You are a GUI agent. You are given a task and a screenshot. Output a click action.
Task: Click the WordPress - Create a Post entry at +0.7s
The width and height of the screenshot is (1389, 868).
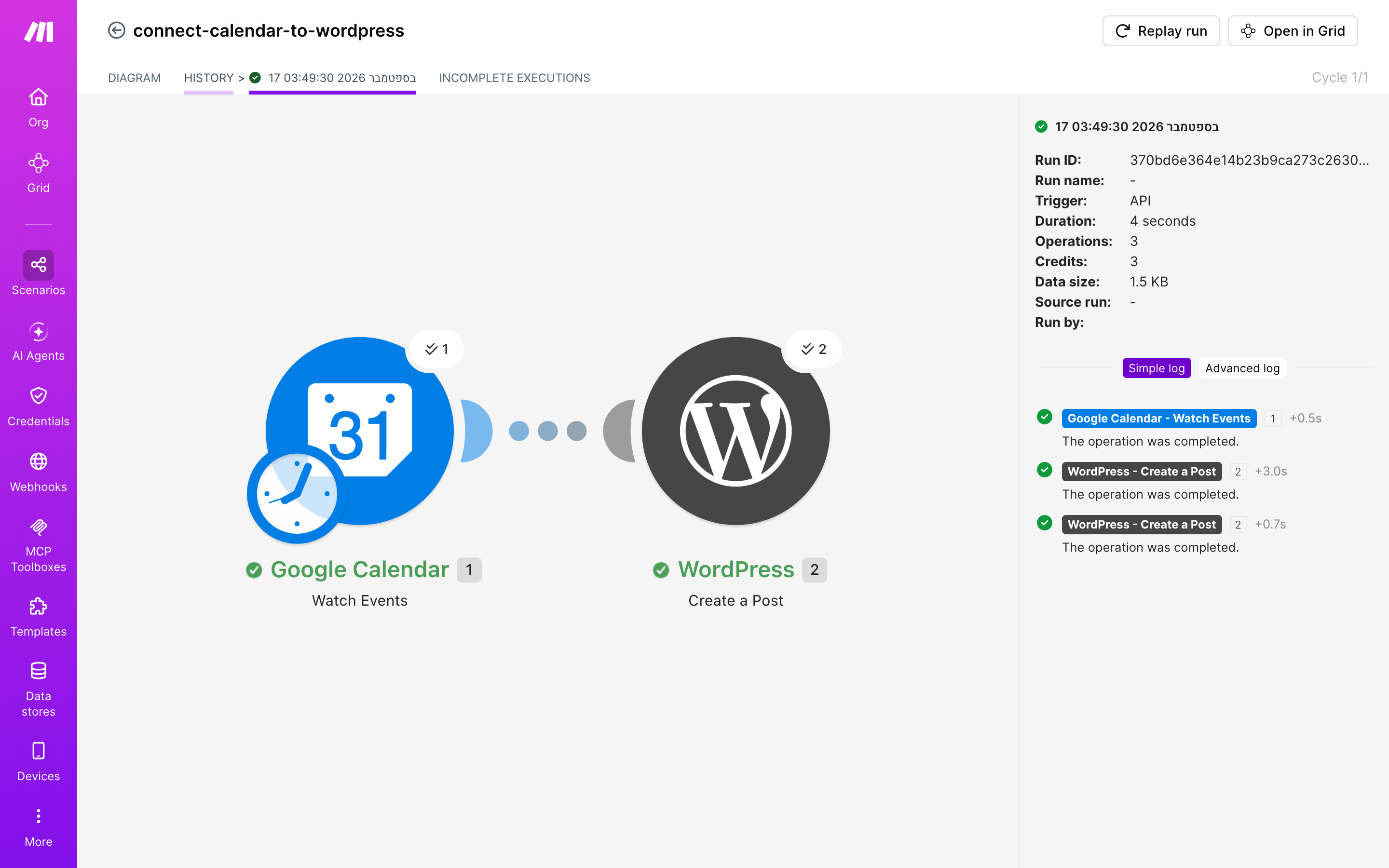(x=1141, y=525)
